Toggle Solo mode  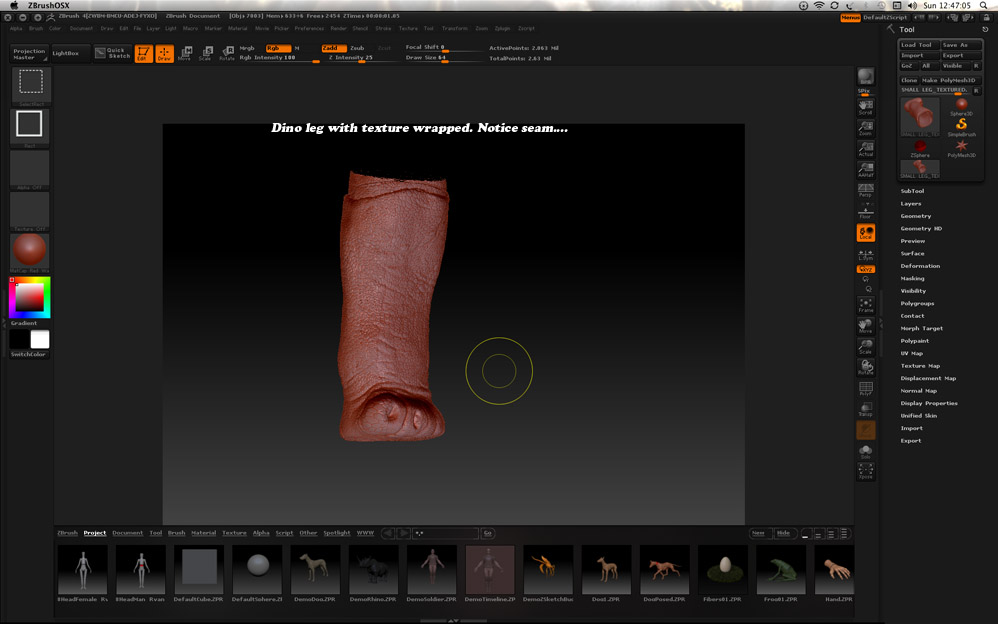coord(866,451)
